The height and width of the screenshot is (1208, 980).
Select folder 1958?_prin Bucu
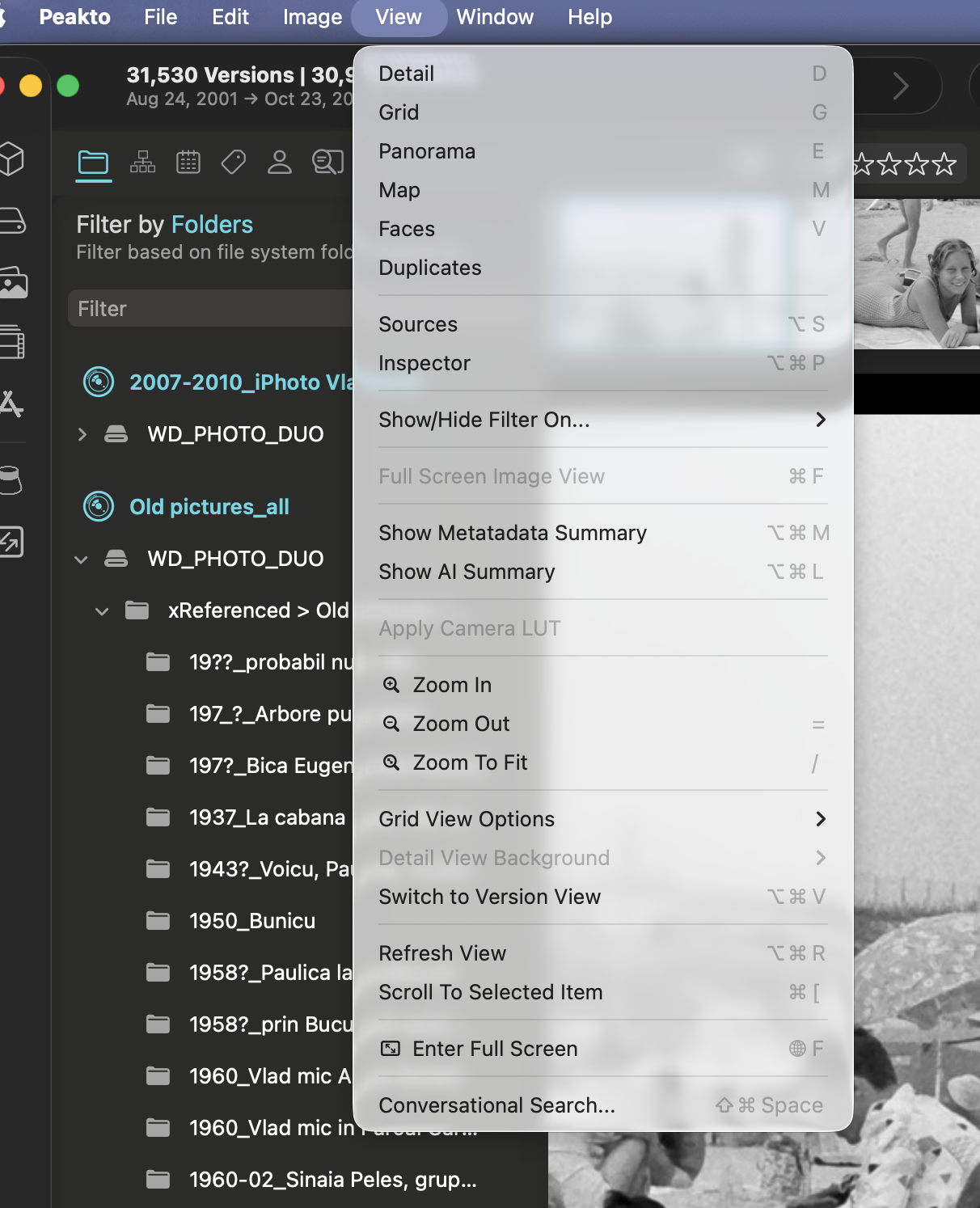tap(249, 1024)
